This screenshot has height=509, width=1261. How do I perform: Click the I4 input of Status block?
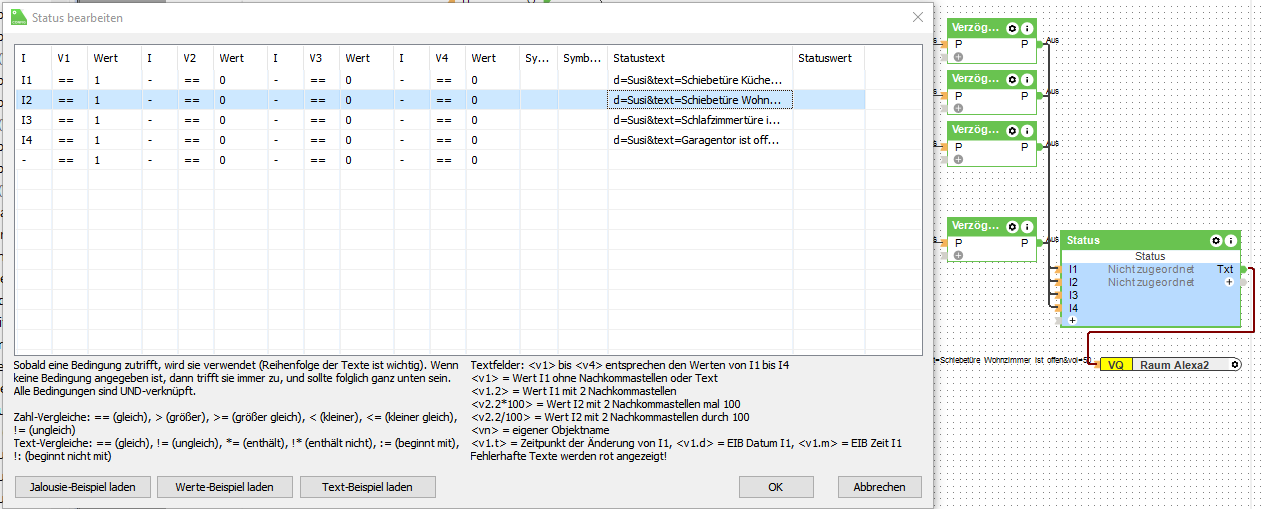(1073, 309)
